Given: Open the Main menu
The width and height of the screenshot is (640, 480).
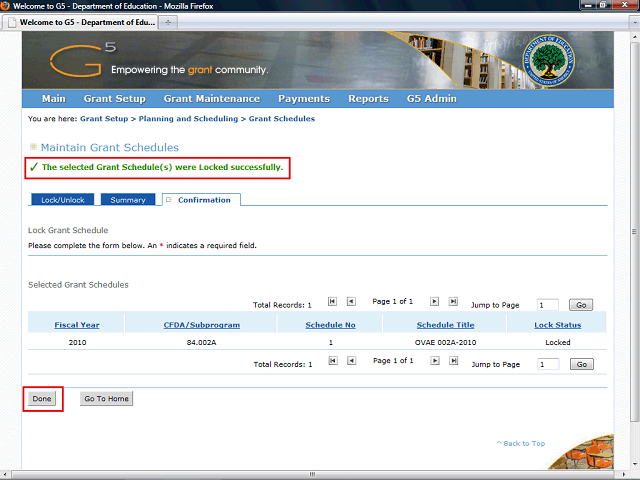Looking at the screenshot, I should (x=54, y=99).
